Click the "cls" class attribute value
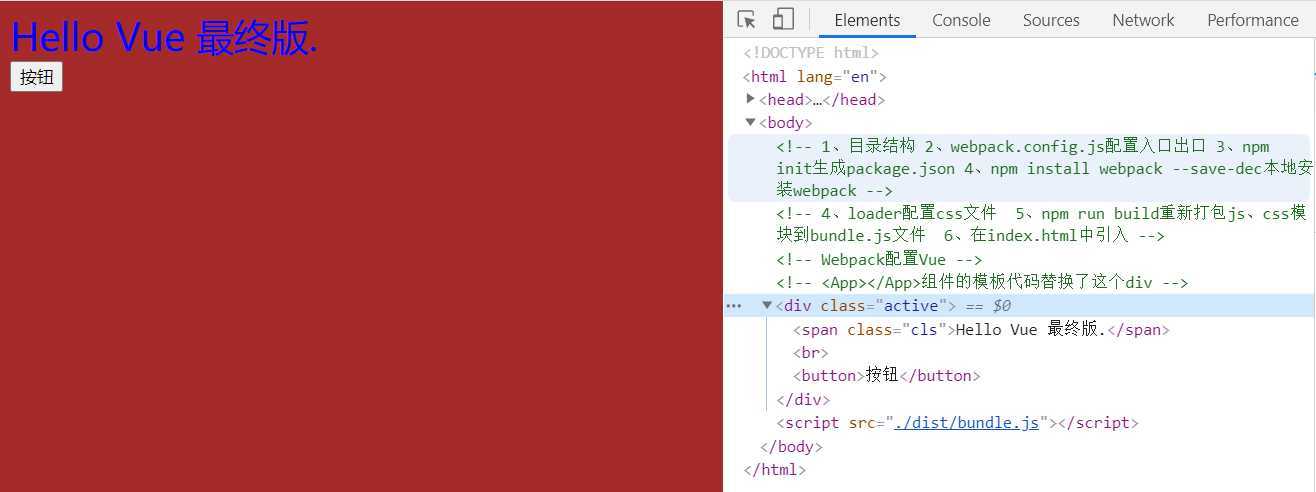The image size is (1316, 492). [x=924, y=330]
